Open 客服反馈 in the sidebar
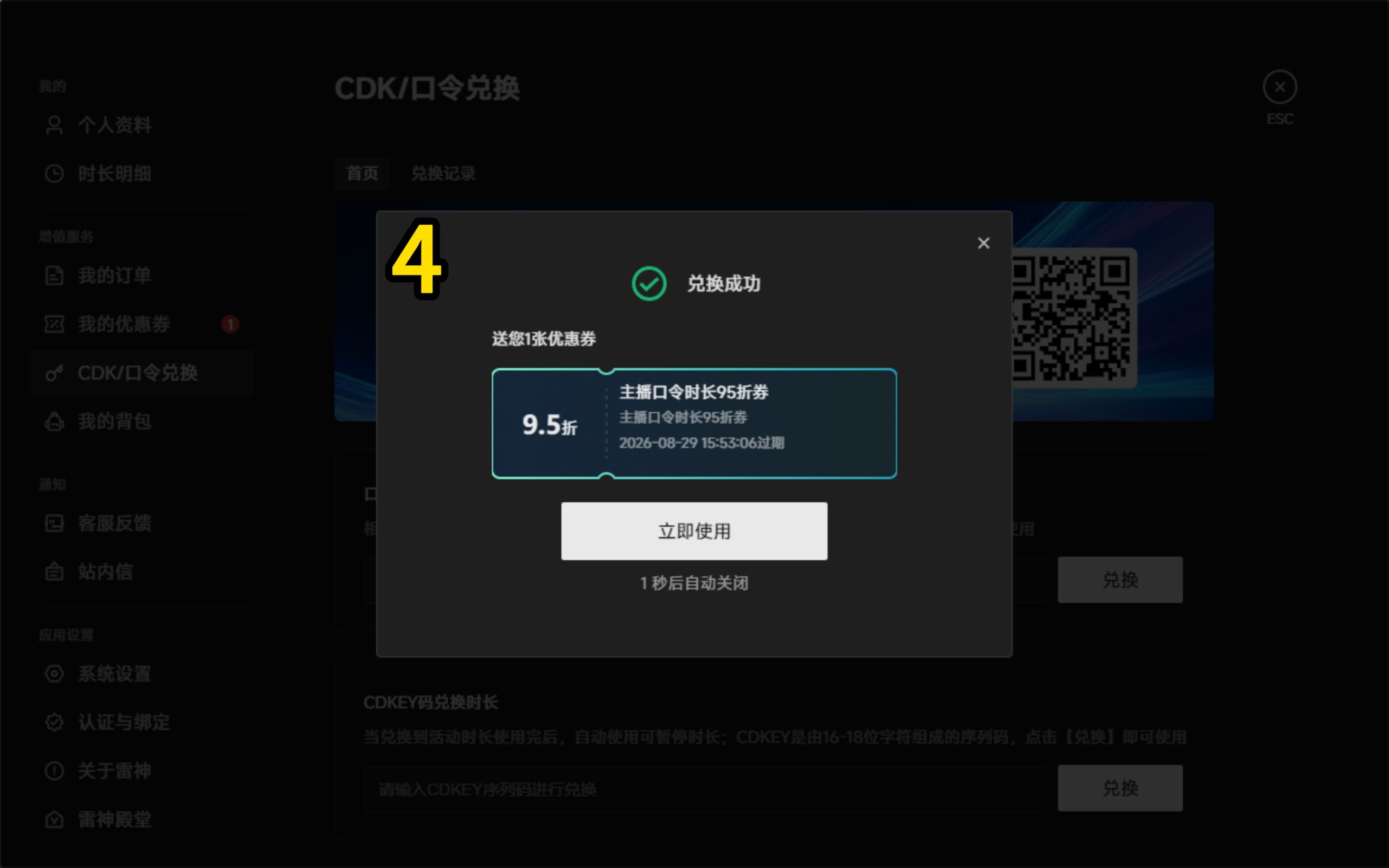Screen dimensions: 1389x868 click(141, 524)
